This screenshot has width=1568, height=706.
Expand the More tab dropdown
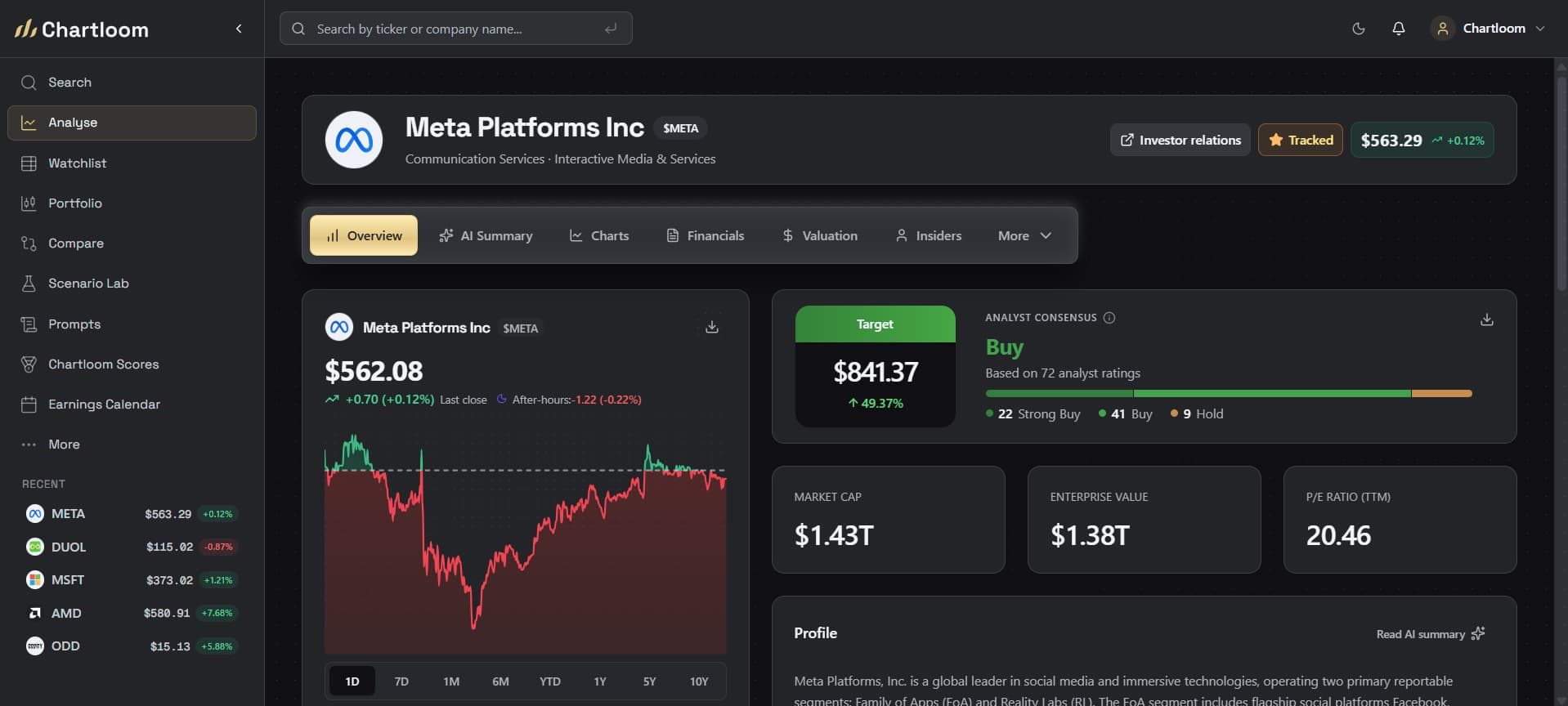point(1024,235)
